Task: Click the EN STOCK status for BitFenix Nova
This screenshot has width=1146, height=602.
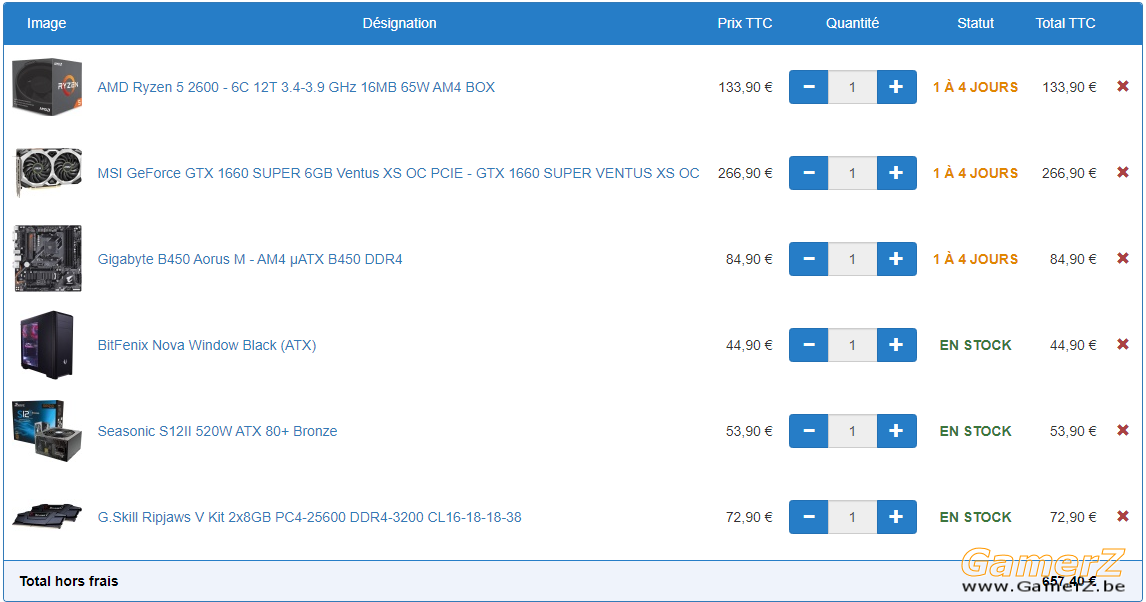Action: pos(976,345)
